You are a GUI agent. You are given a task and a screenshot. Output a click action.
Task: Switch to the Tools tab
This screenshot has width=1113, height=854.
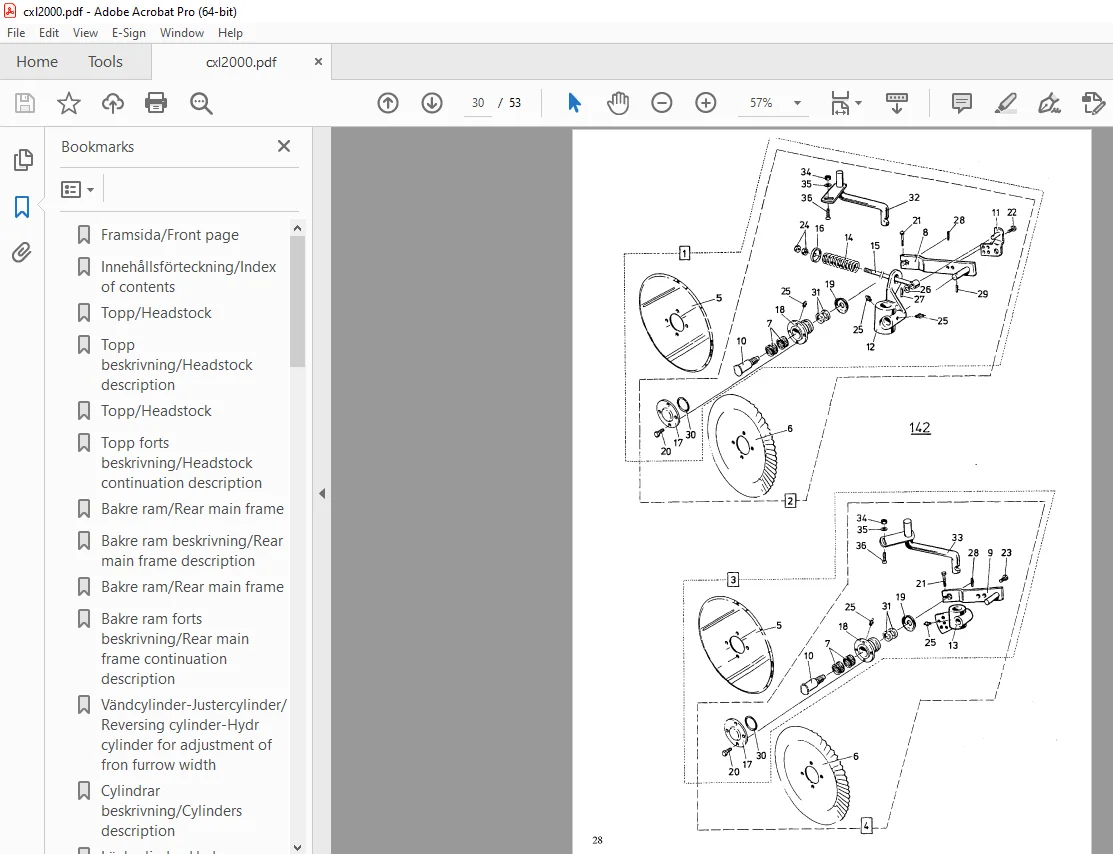click(x=105, y=62)
